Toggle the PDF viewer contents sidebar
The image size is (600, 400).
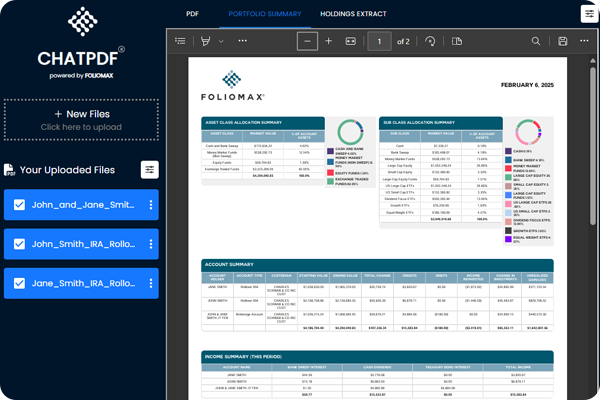[x=180, y=41]
